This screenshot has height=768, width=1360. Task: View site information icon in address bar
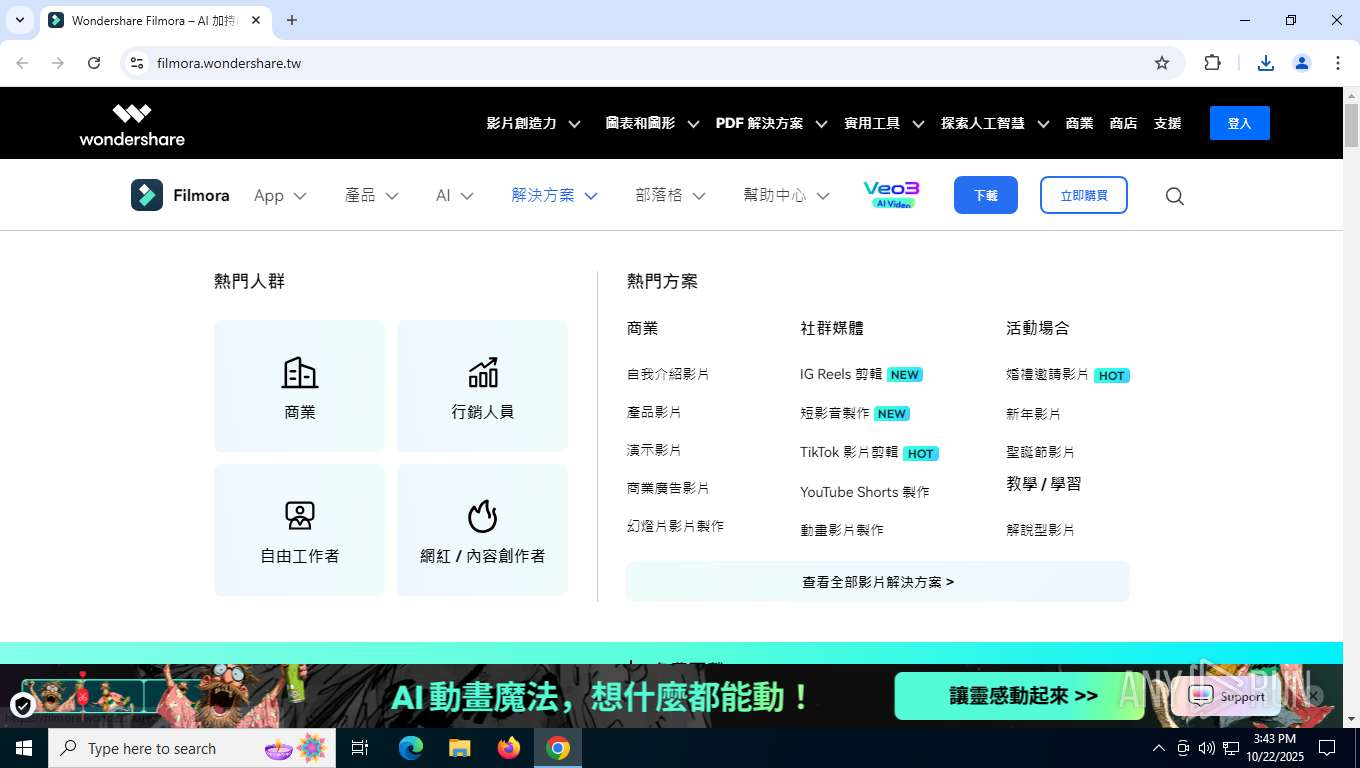click(137, 63)
